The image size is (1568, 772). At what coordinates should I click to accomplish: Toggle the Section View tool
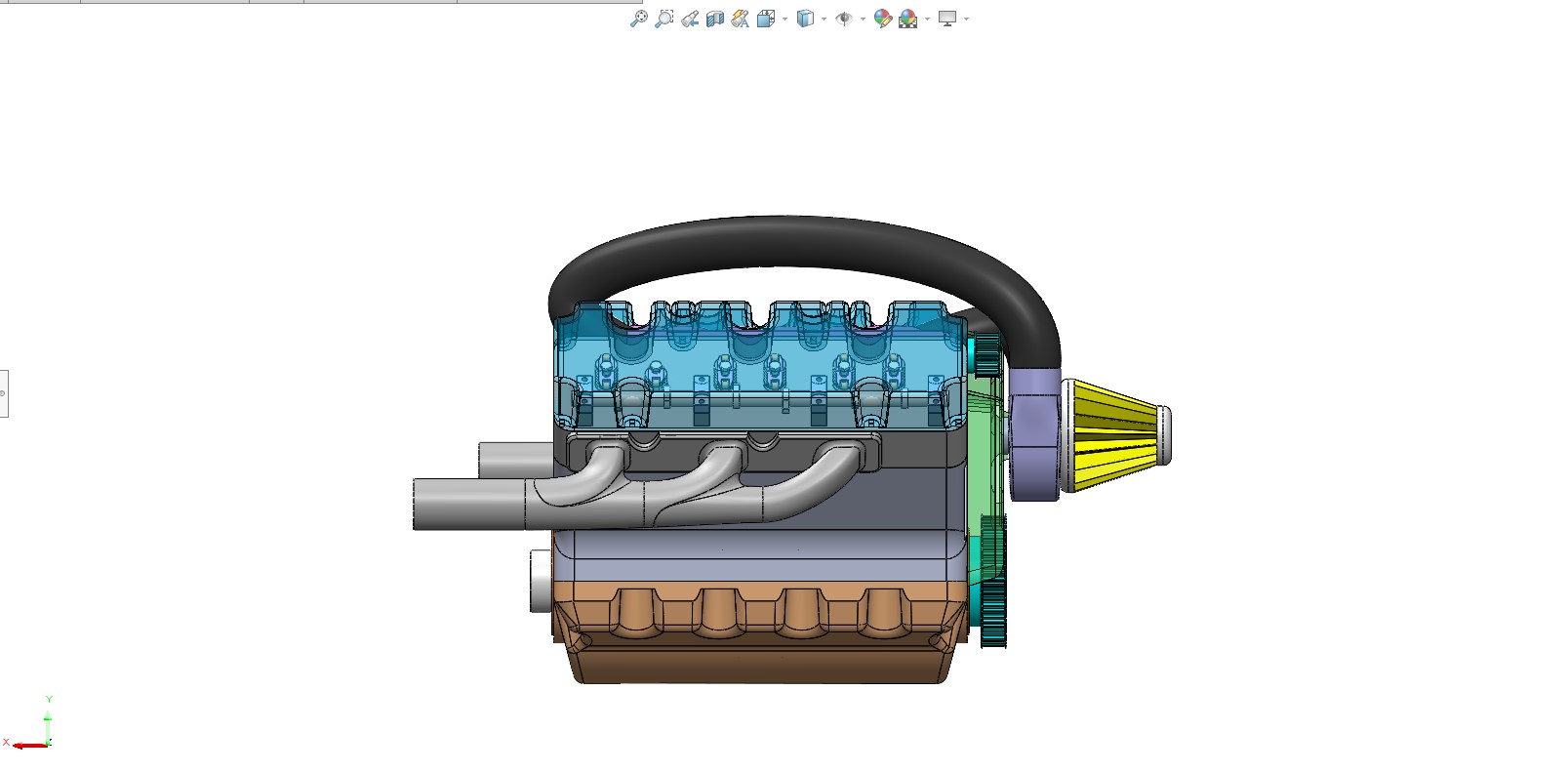point(715,19)
